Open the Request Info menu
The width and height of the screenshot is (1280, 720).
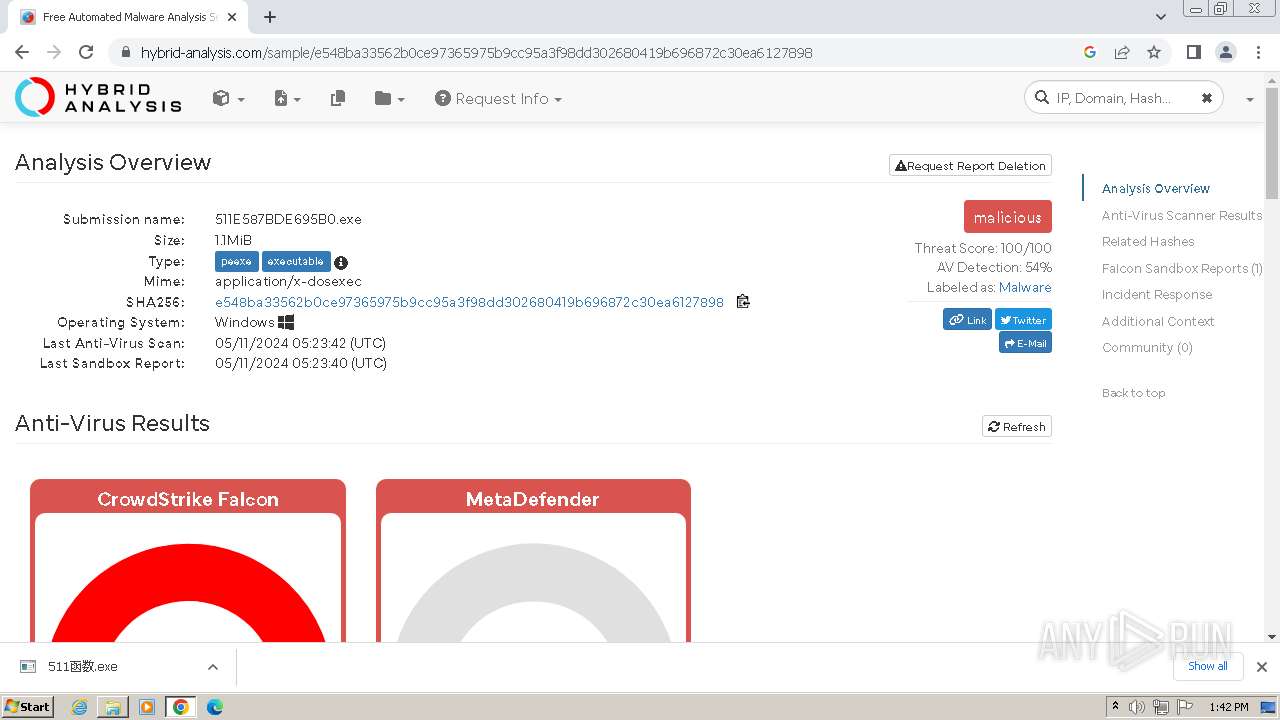498,98
